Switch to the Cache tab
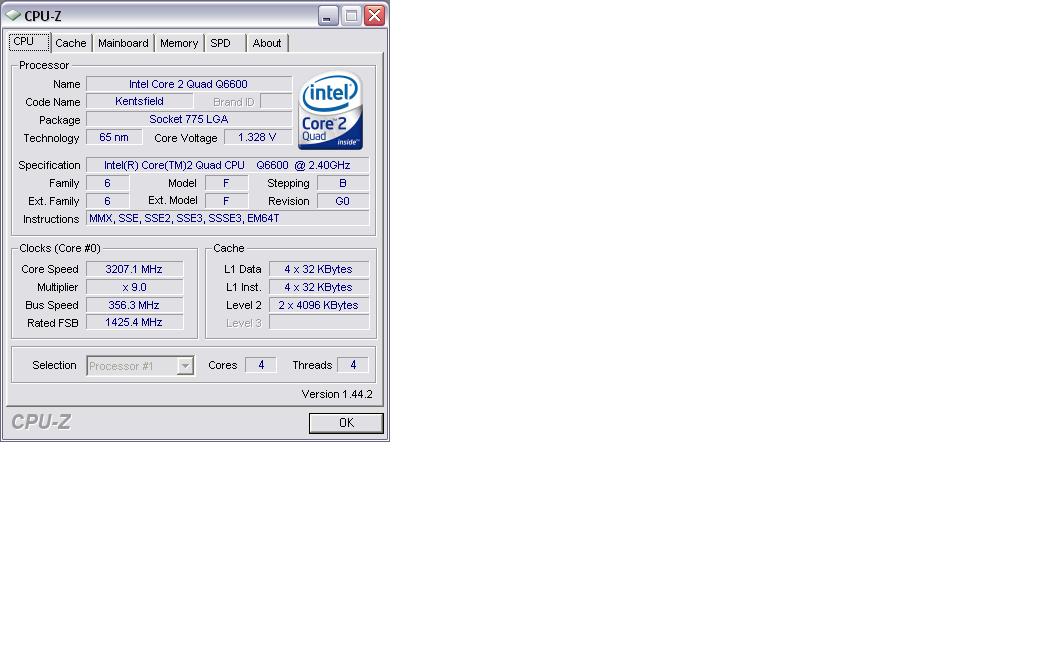1043x647 pixels. 71,43
